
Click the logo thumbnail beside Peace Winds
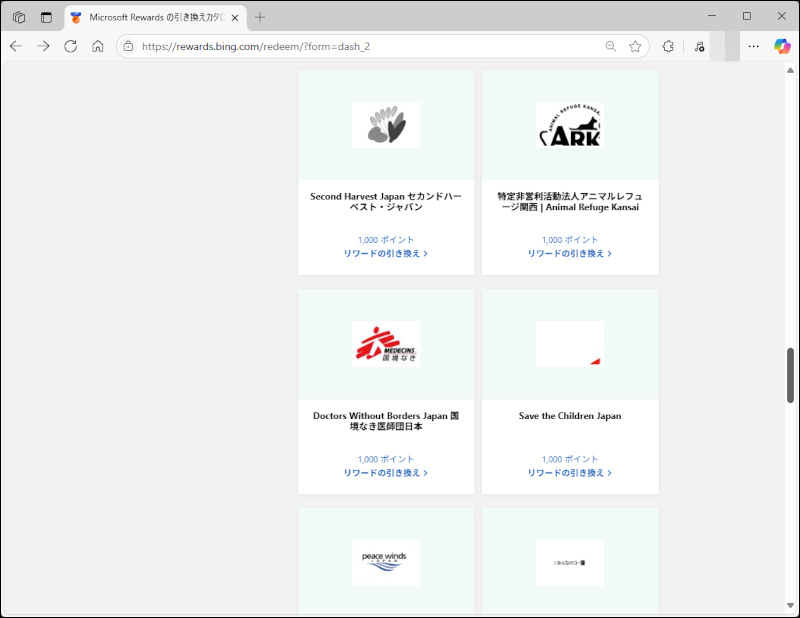(570, 563)
